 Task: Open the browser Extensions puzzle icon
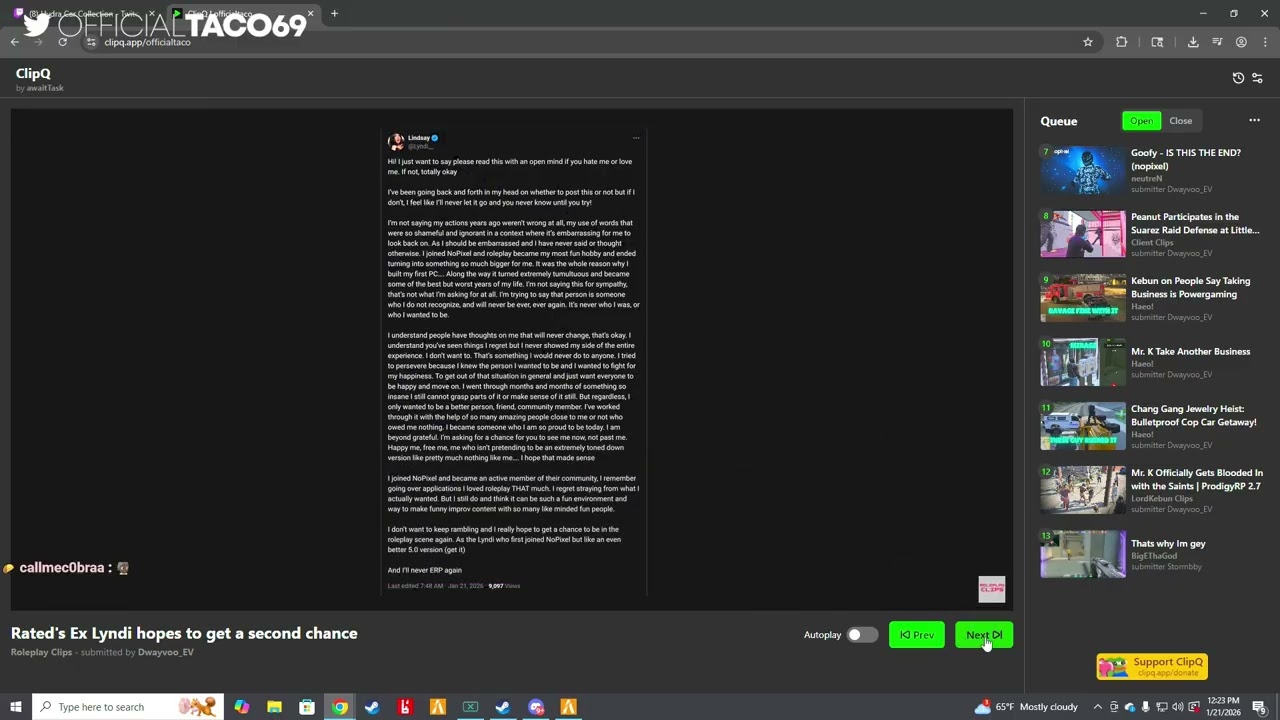pos(1121,42)
